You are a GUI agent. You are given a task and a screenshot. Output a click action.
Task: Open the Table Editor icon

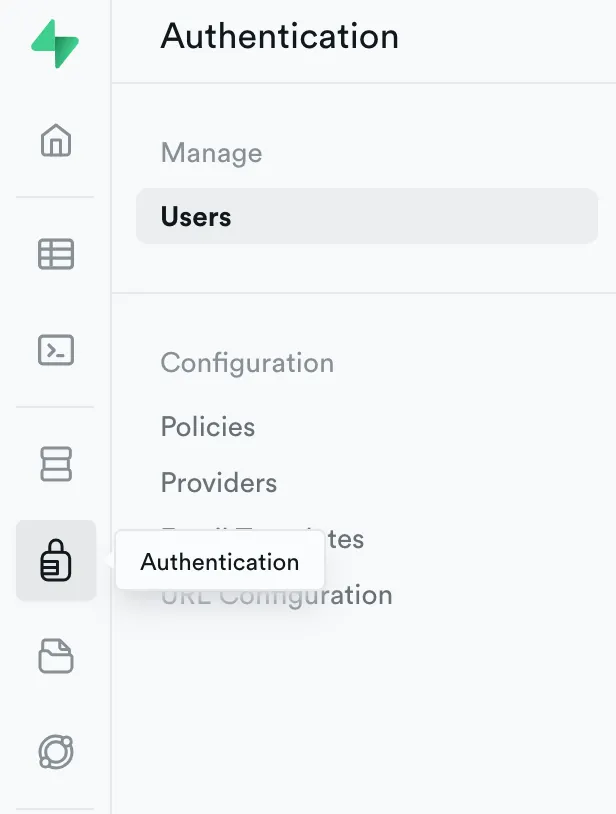tap(56, 254)
